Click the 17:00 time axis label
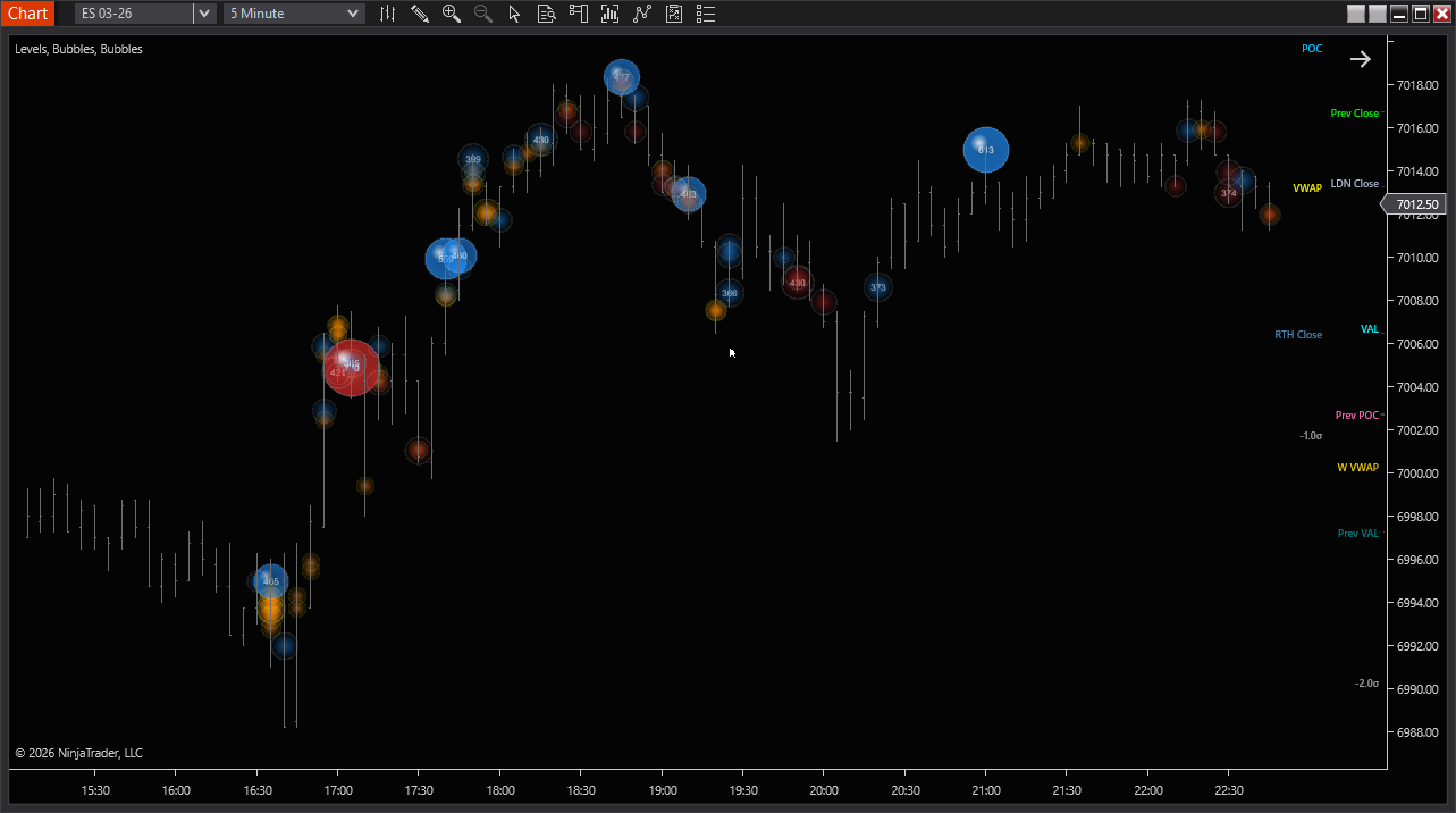 point(338,790)
